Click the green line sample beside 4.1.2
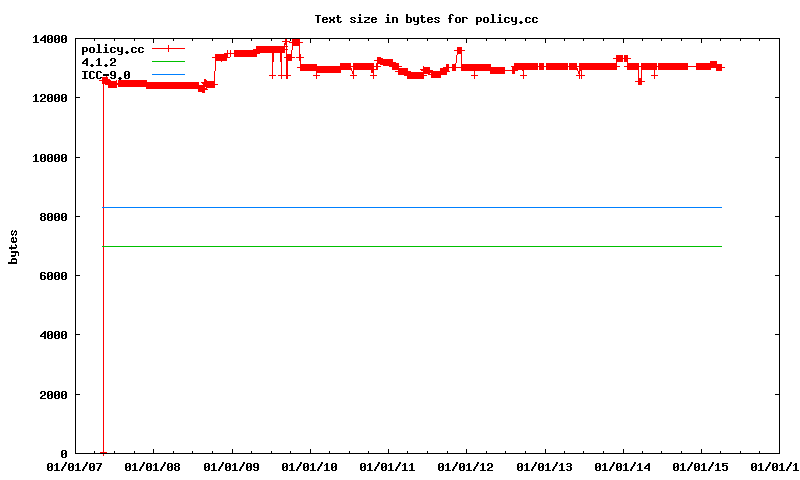The width and height of the screenshot is (800, 480). pyautogui.click(x=169, y=61)
